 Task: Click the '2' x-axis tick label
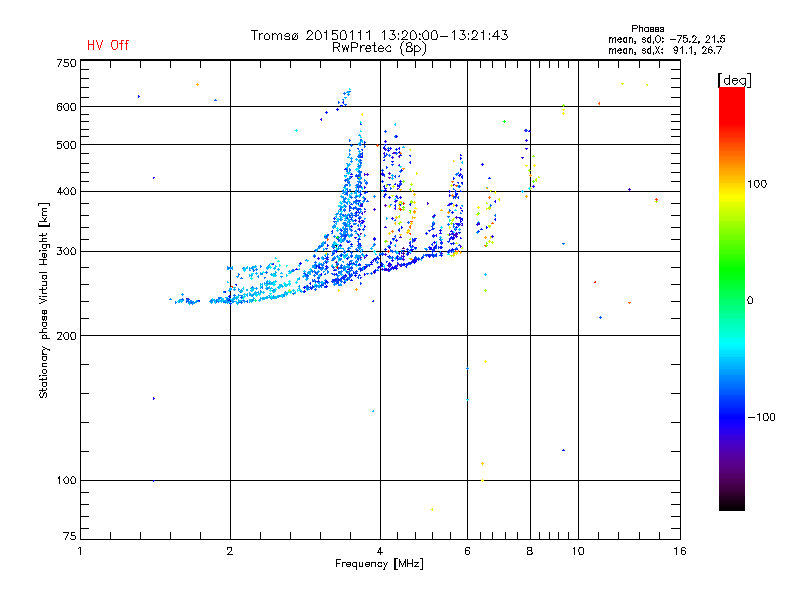tap(230, 551)
